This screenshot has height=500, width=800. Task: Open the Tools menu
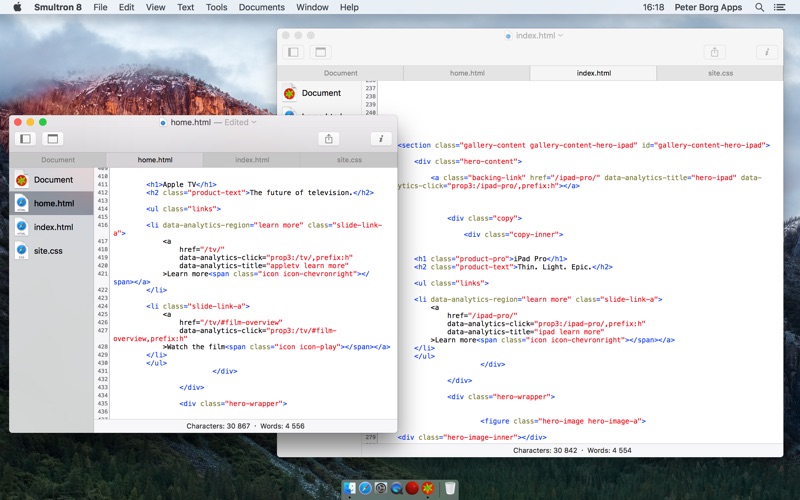pyautogui.click(x=216, y=7)
